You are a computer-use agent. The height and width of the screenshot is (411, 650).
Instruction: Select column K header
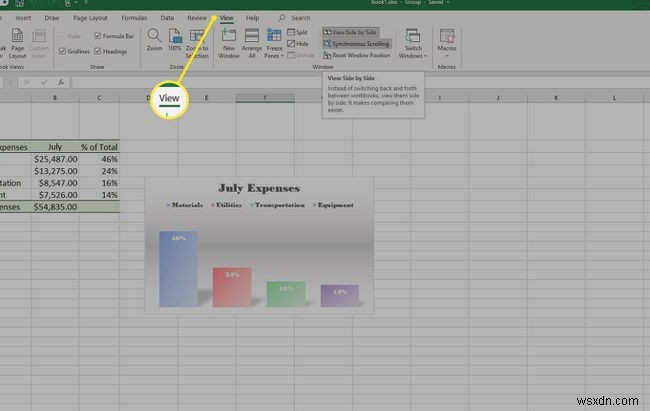[x=556, y=98]
